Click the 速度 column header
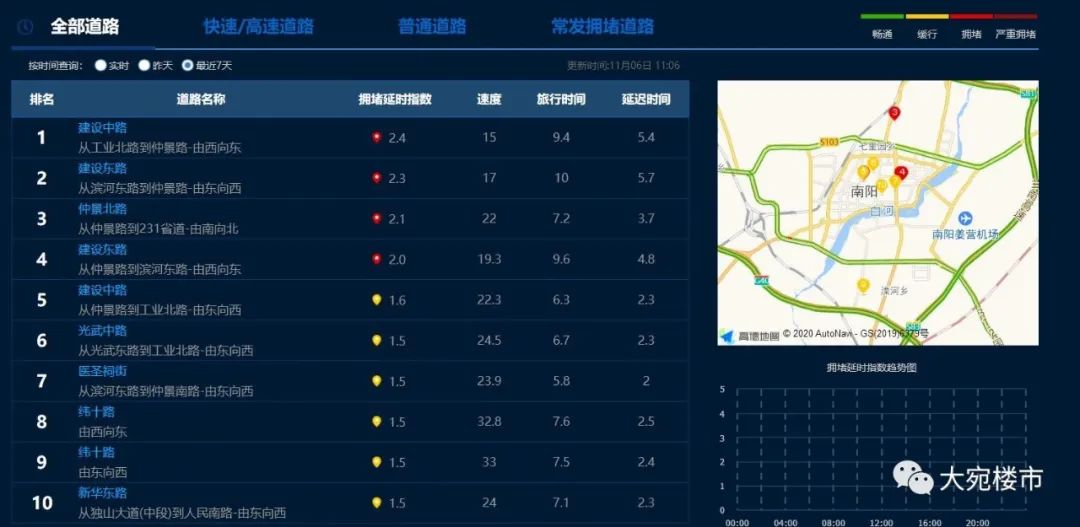Viewport: 1080px width, 527px height. point(489,99)
